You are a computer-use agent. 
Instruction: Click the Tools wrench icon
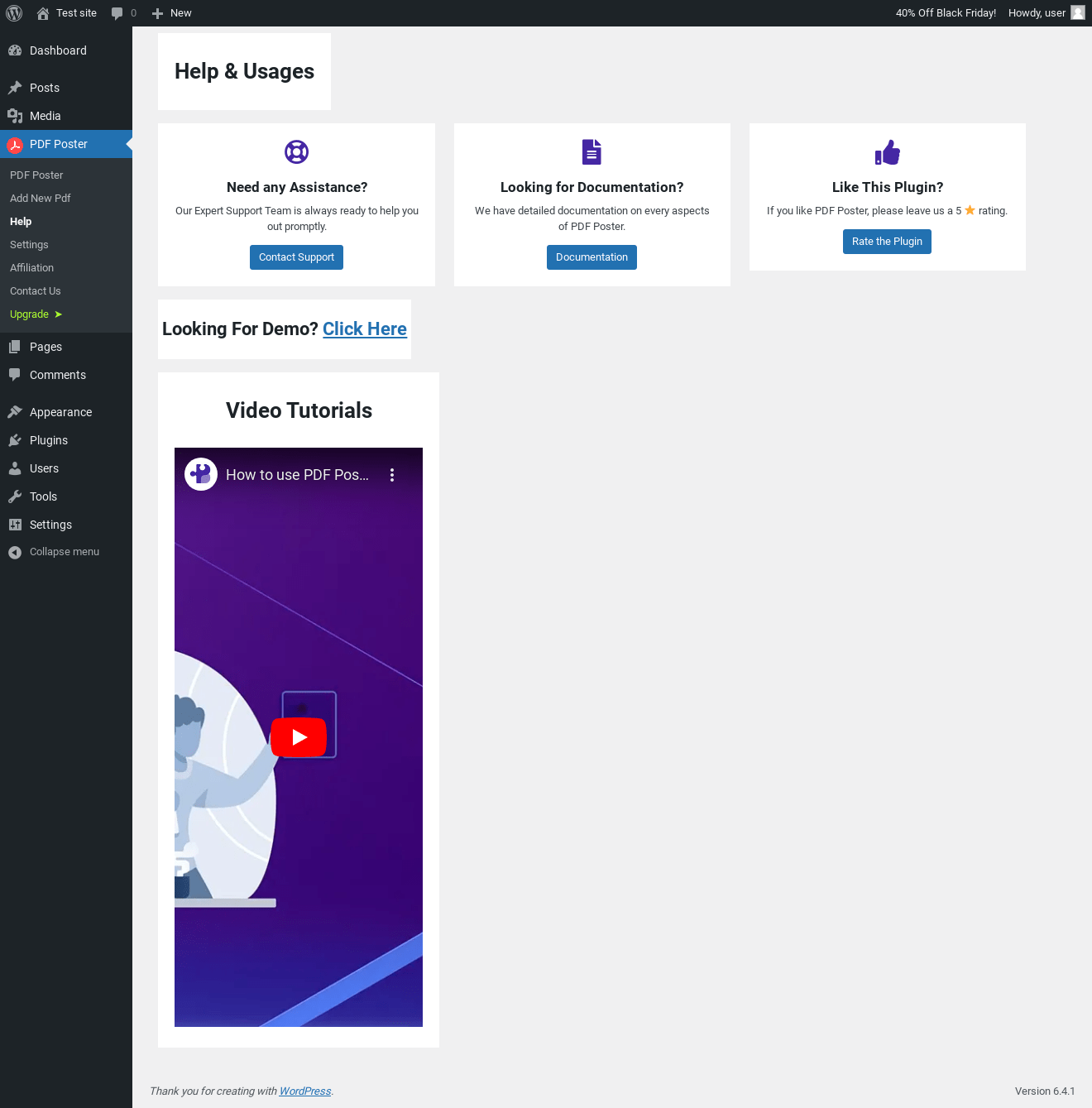click(15, 496)
